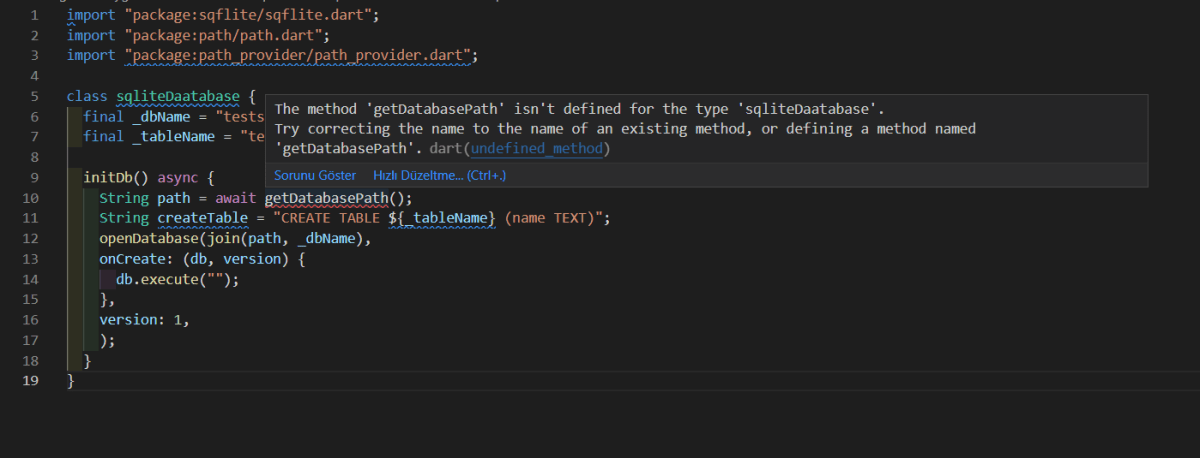This screenshot has width=1200, height=458.
Task: Click the "Try correcting the name" suggestion text
Action: click(x=624, y=129)
